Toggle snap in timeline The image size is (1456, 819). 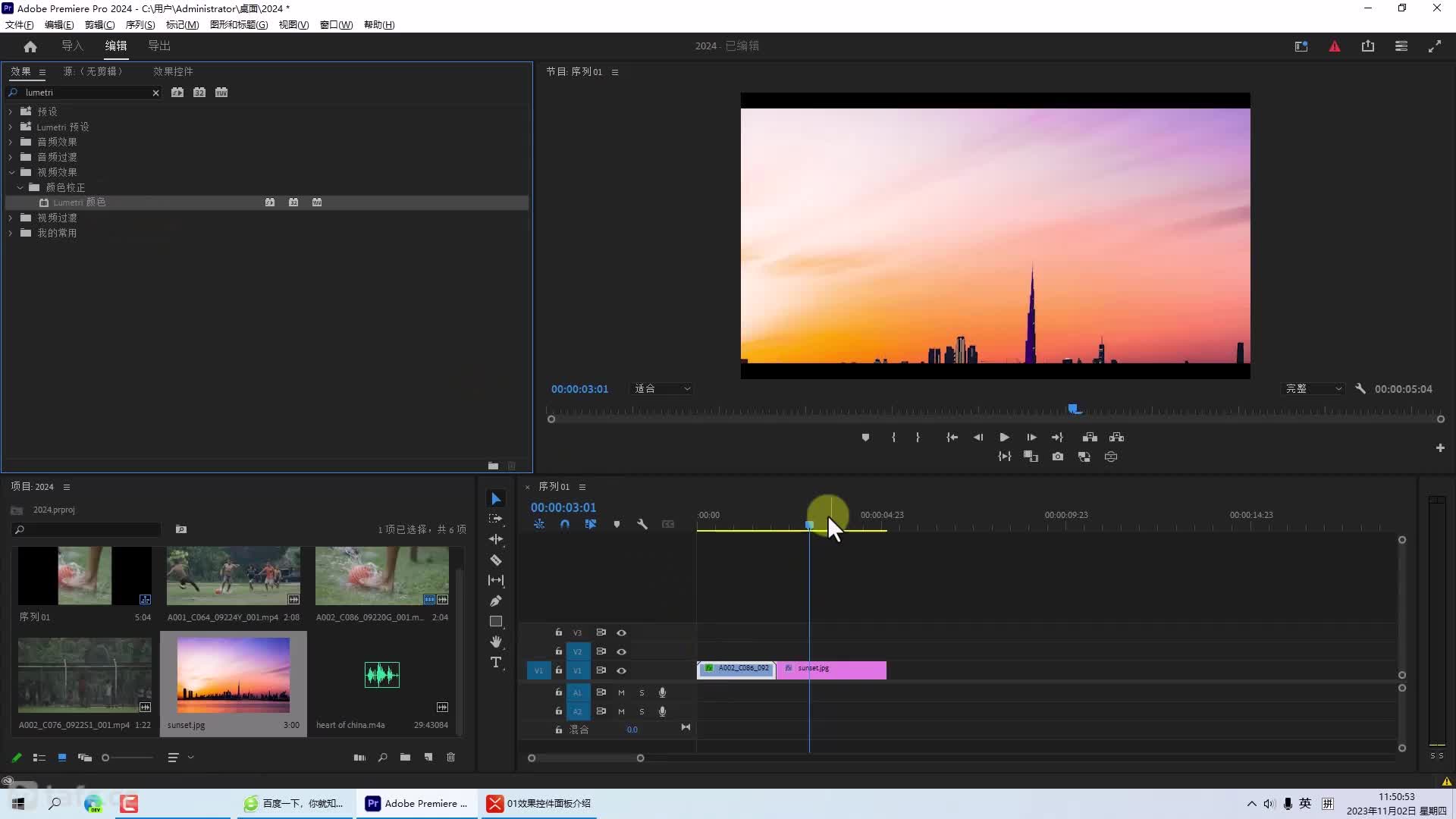point(565,524)
